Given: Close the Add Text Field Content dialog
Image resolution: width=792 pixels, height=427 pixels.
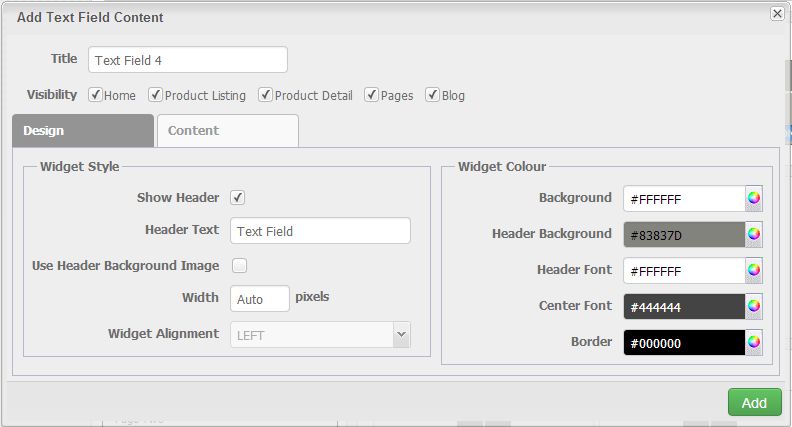Looking at the screenshot, I should [777, 13].
